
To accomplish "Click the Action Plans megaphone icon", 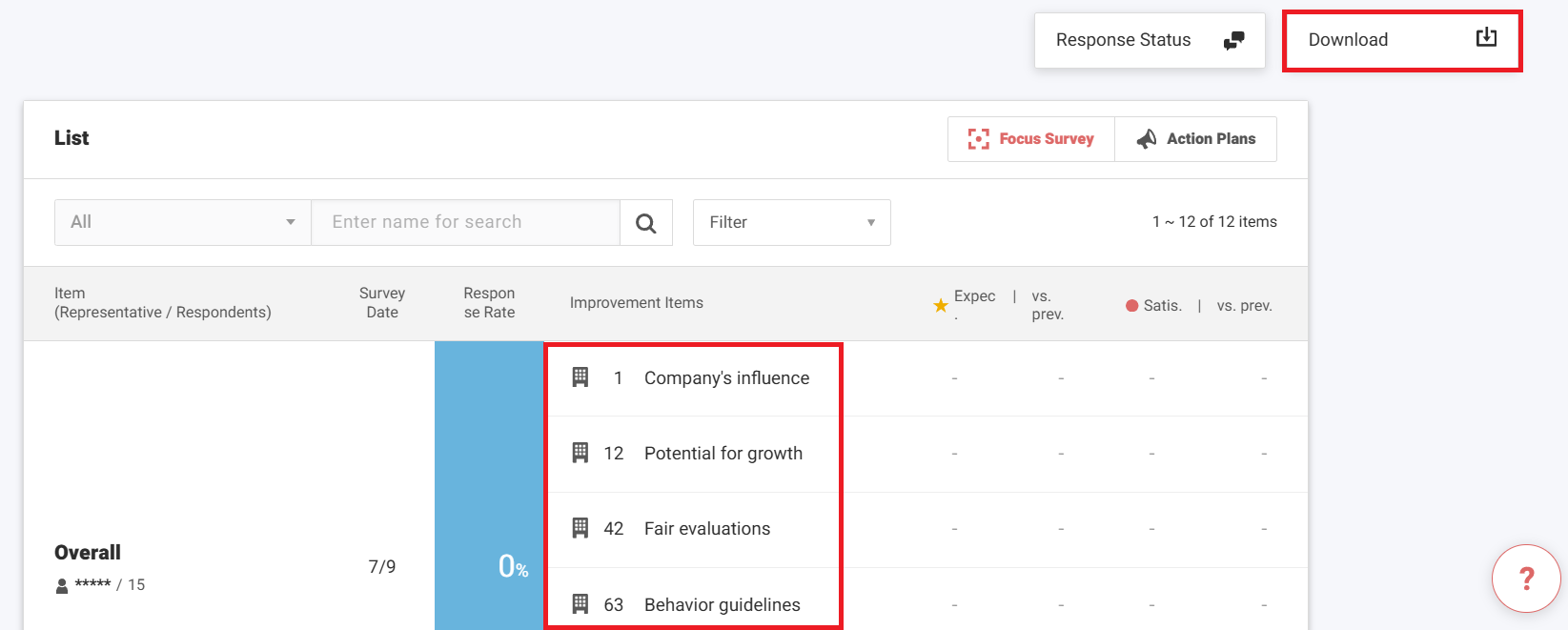I will (x=1147, y=139).
